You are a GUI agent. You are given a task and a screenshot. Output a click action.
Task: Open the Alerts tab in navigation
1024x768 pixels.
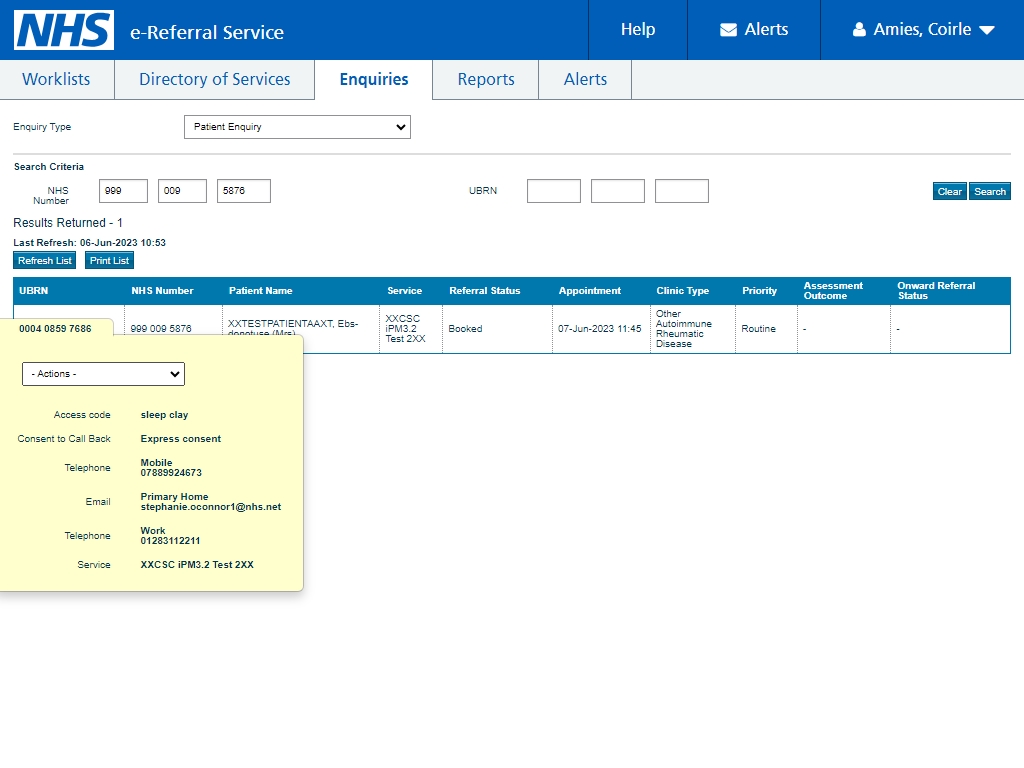pyautogui.click(x=585, y=79)
